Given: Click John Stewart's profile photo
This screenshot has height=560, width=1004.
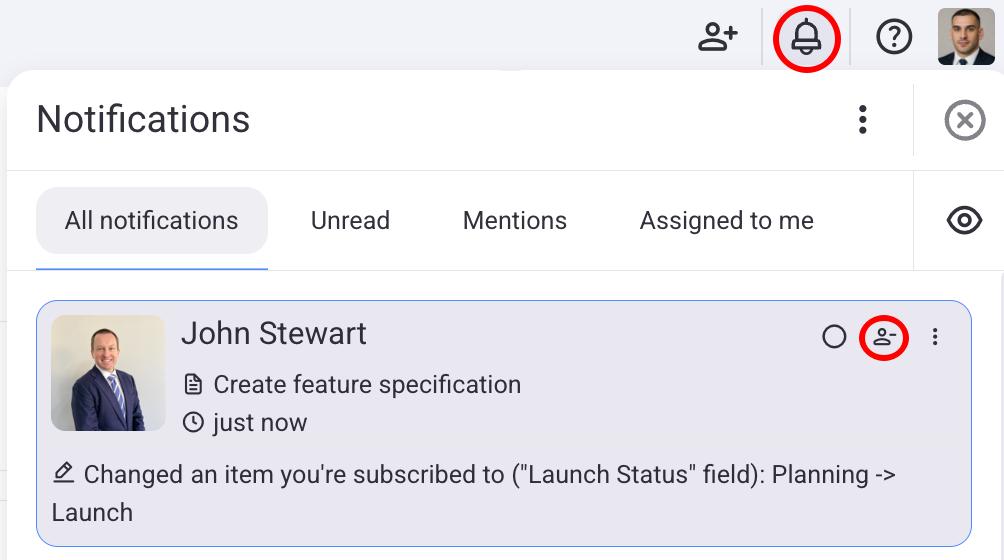Looking at the screenshot, I should coord(108,373).
